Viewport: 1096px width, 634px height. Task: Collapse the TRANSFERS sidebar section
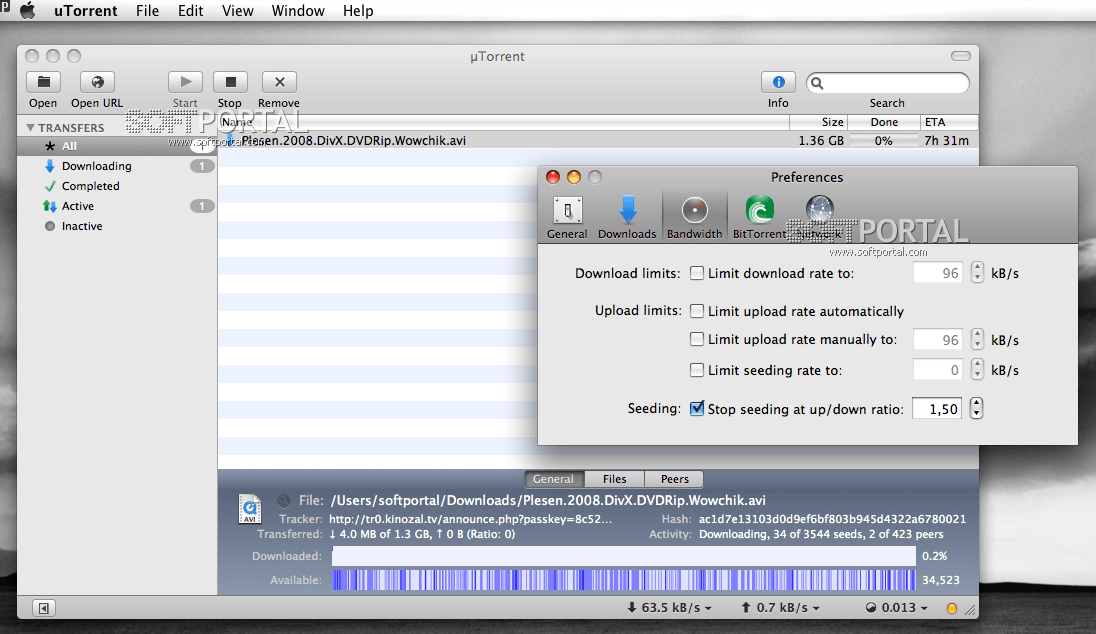(30, 128)
